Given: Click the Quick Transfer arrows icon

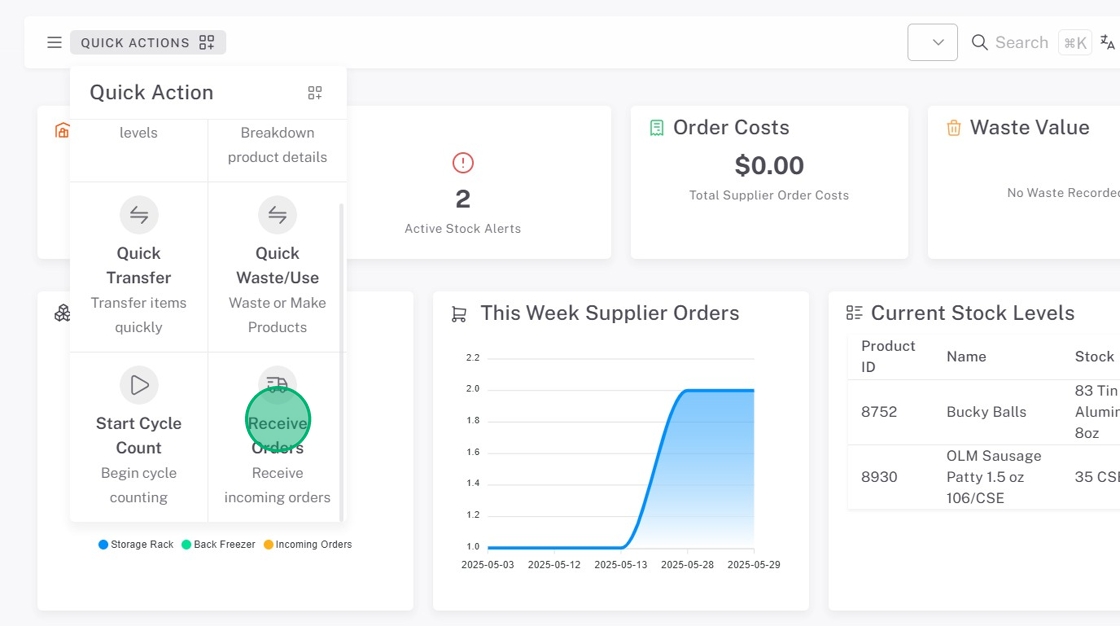Looking at the screenshot, I should [x=139, y=215].
